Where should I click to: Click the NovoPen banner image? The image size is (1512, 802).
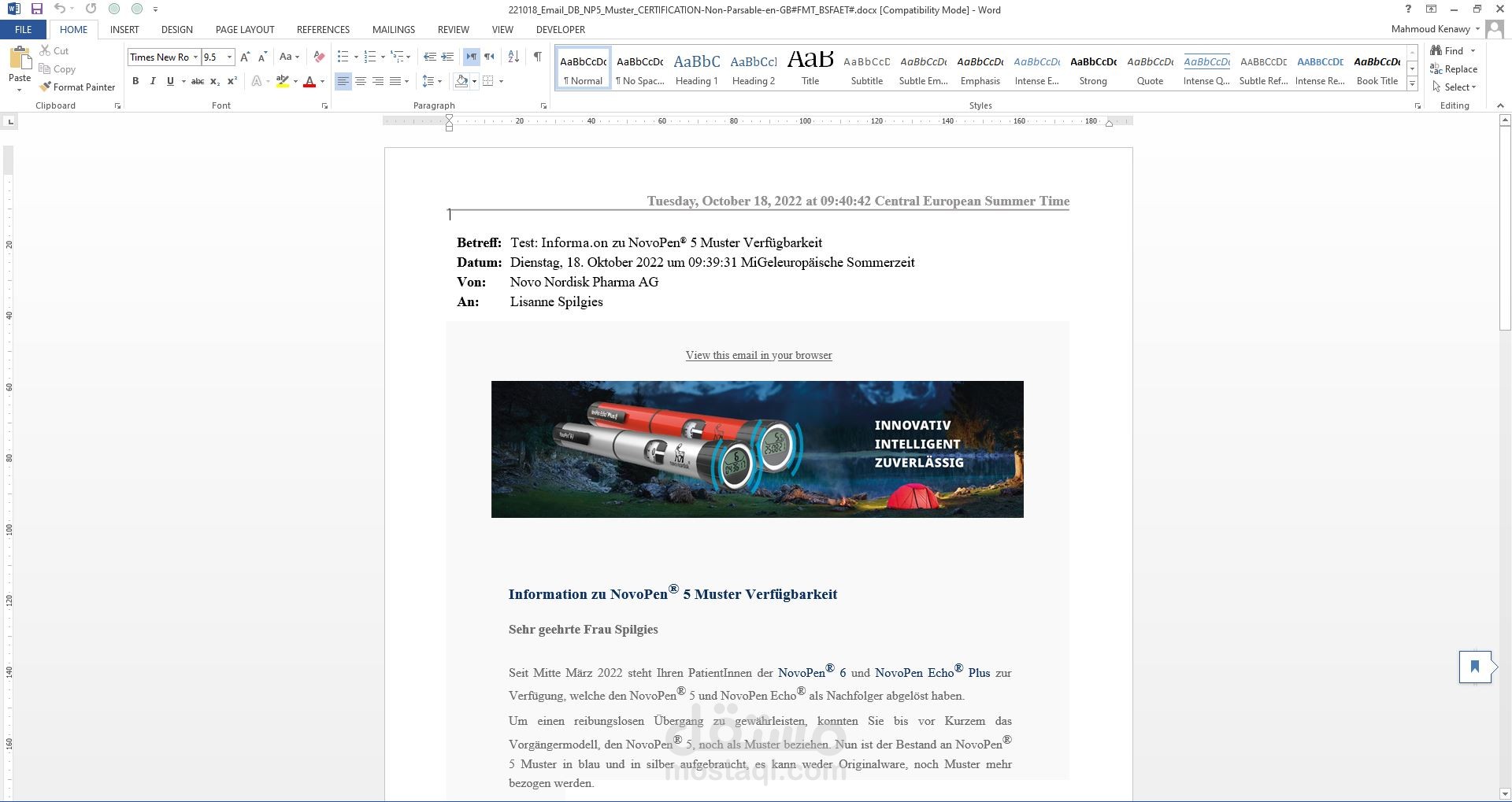tap(757, 449)
